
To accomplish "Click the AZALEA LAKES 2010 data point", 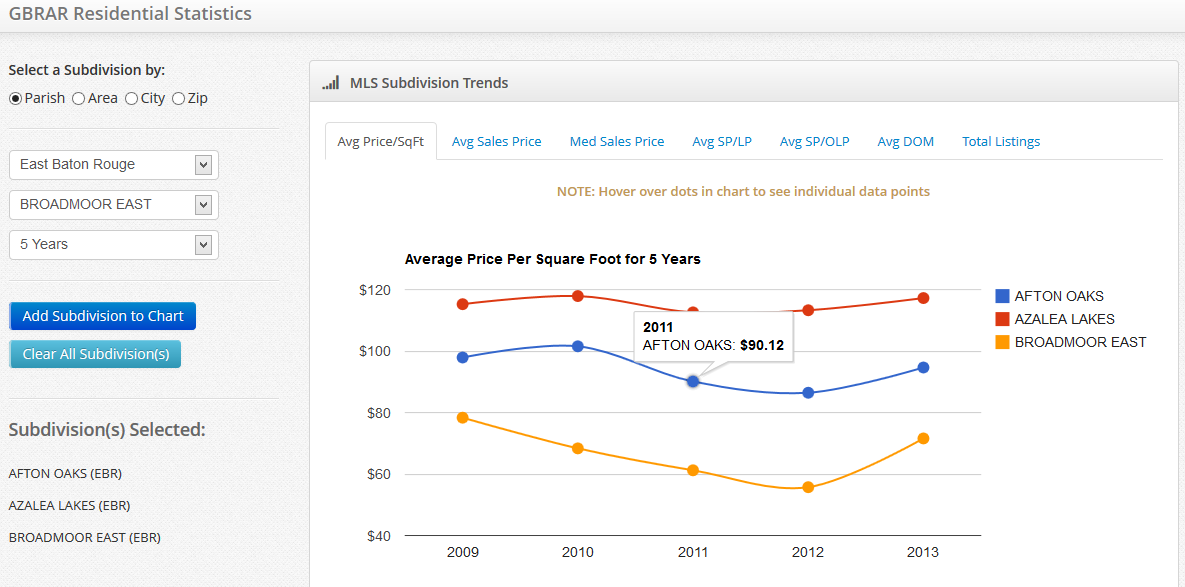I will (x=578, y=296).
